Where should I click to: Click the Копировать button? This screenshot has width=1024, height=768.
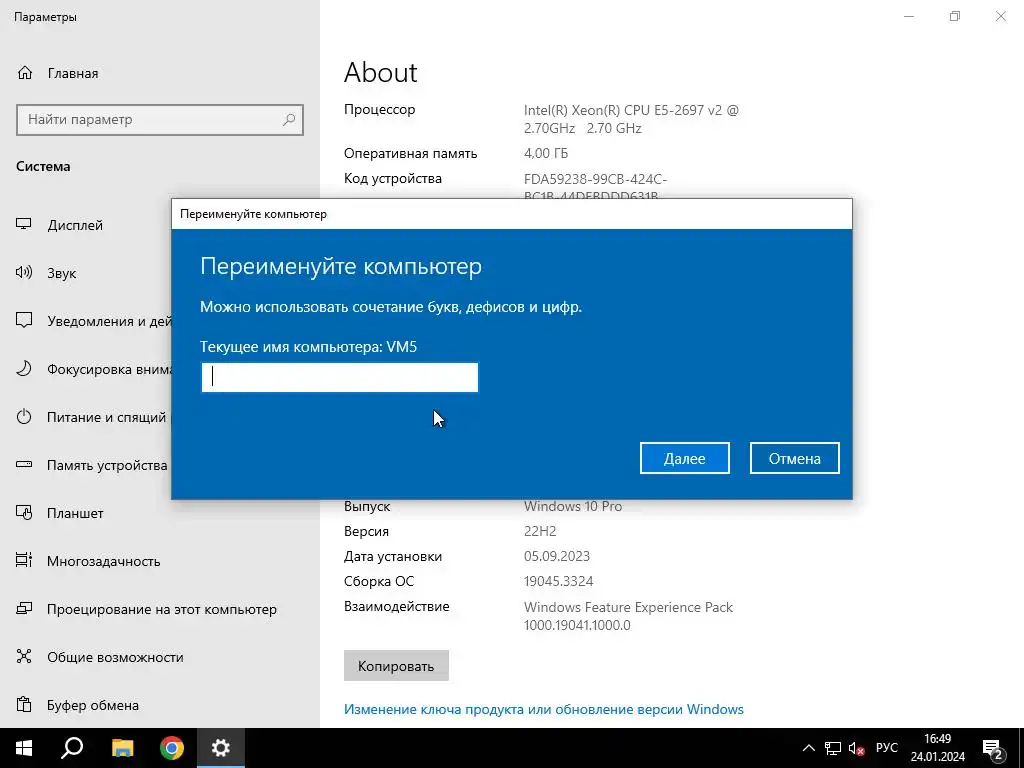(396, 666)
